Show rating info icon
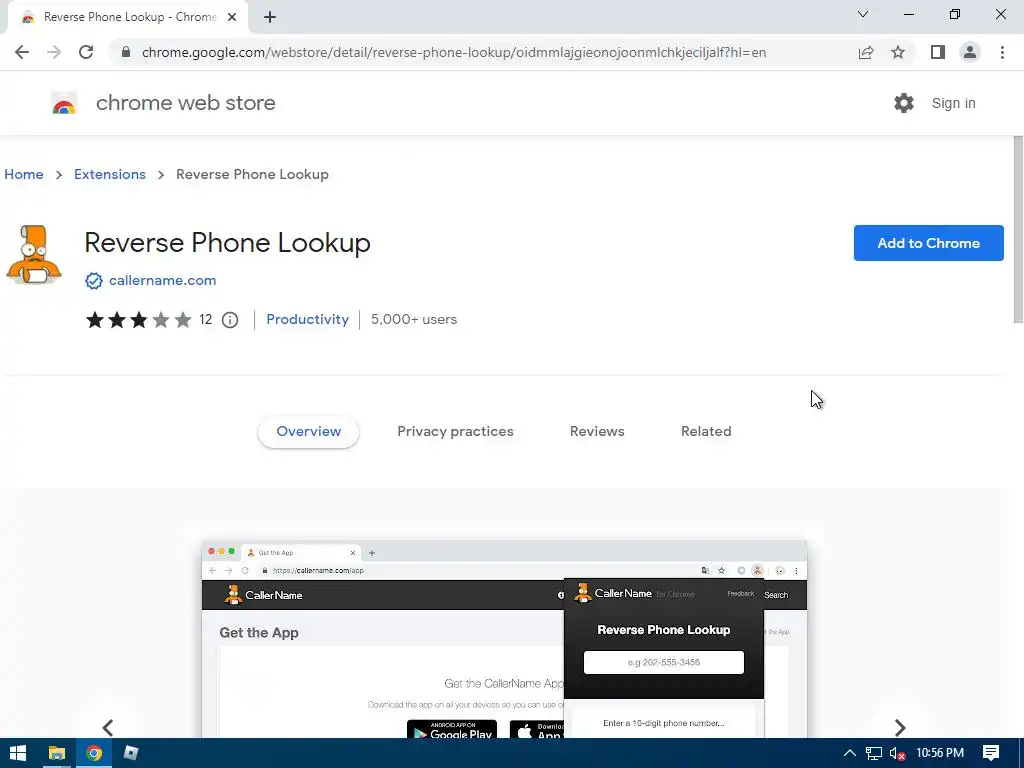 pyautogui.click(x=230, y=320)
